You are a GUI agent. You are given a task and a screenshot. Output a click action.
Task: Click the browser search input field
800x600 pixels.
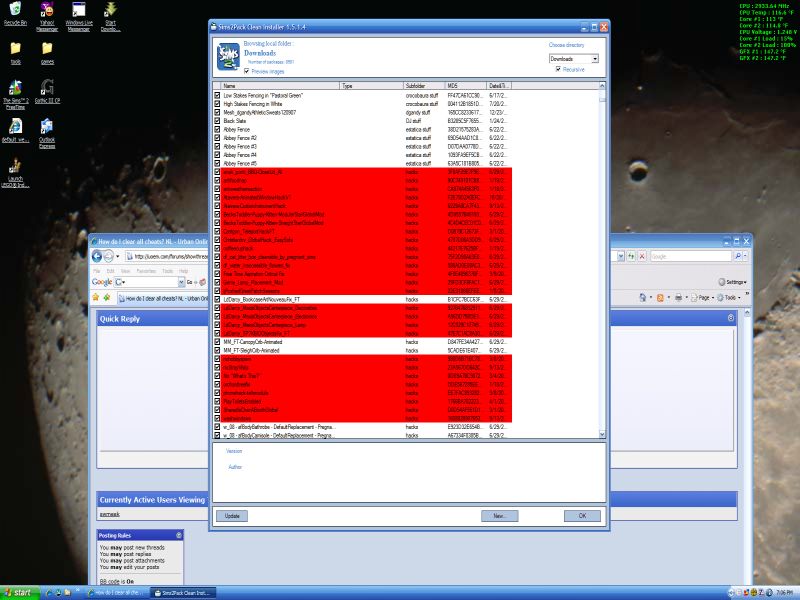691,256
